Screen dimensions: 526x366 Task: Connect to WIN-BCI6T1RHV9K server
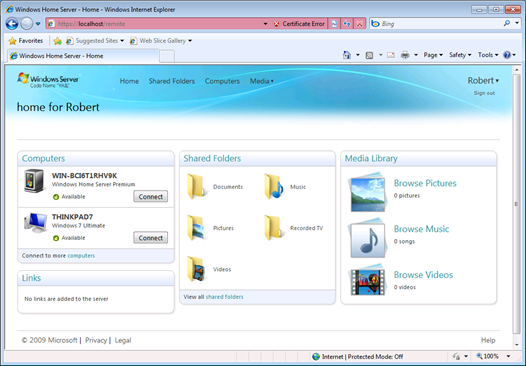click(151, 197)
